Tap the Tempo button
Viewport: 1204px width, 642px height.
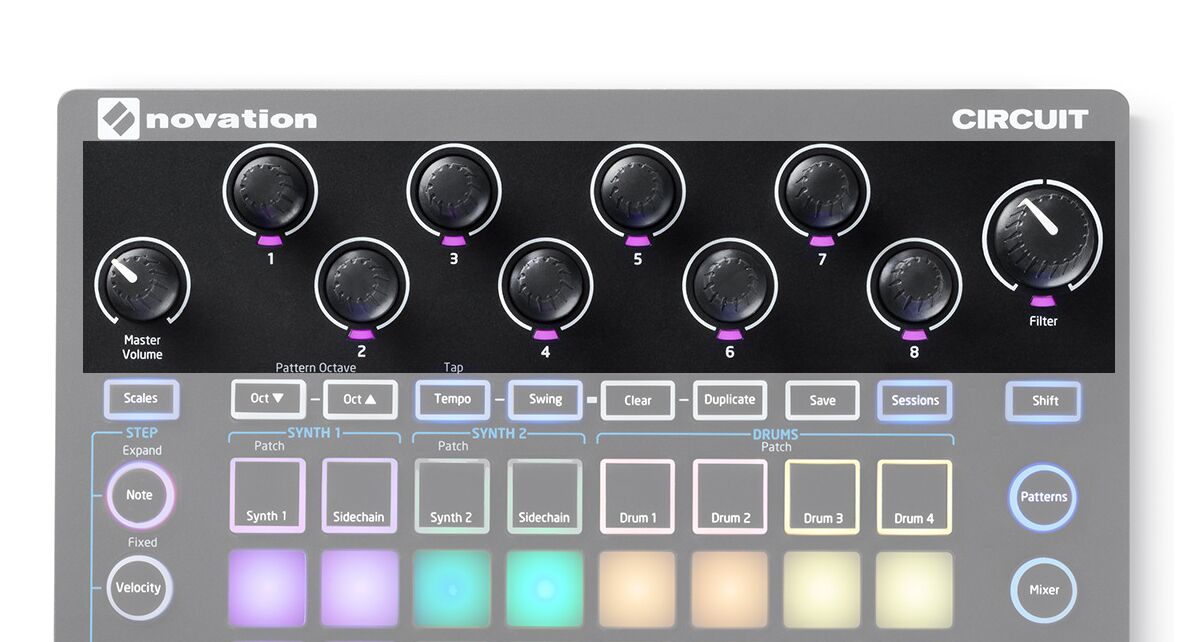(453, 399)
